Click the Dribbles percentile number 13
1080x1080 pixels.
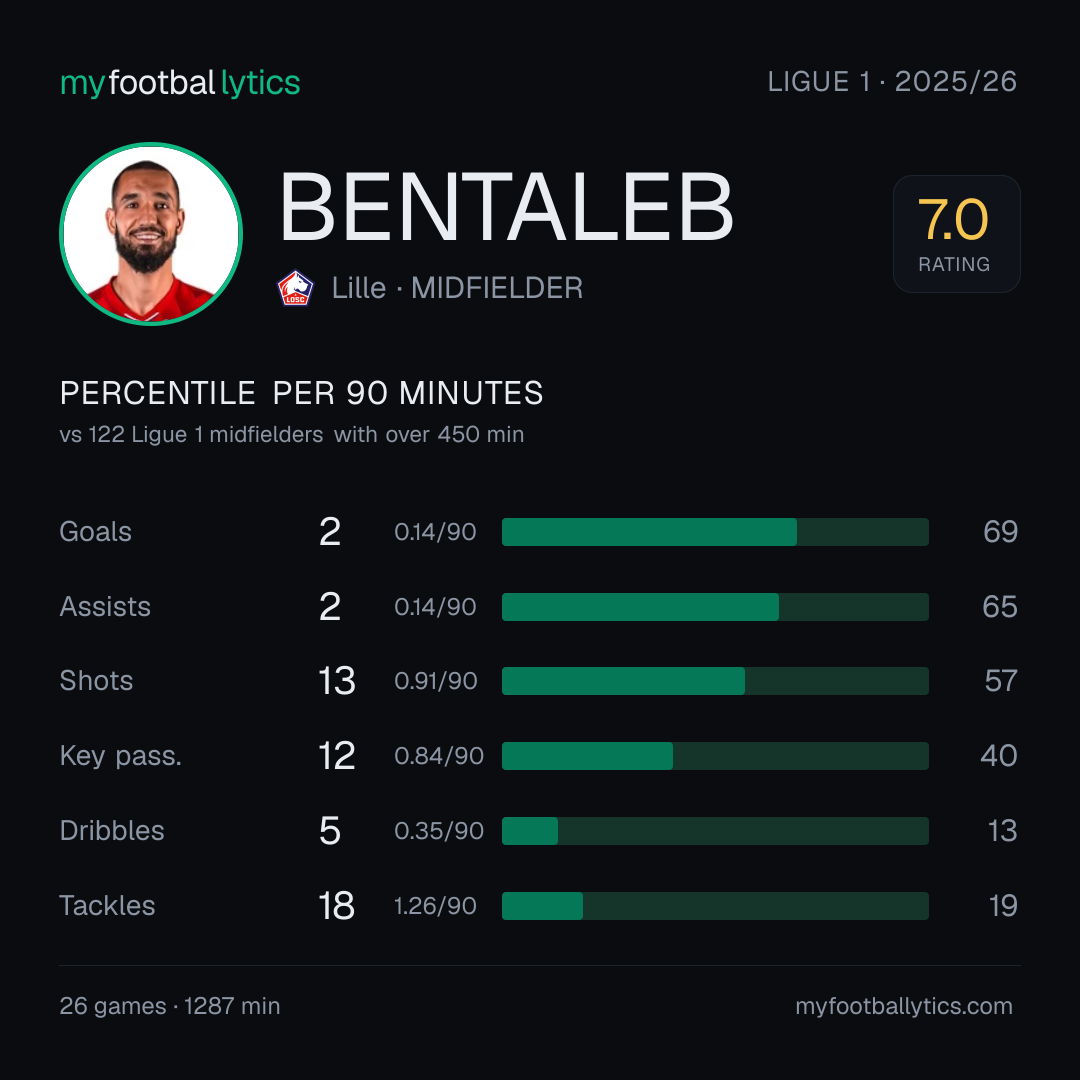(1002, 831)
